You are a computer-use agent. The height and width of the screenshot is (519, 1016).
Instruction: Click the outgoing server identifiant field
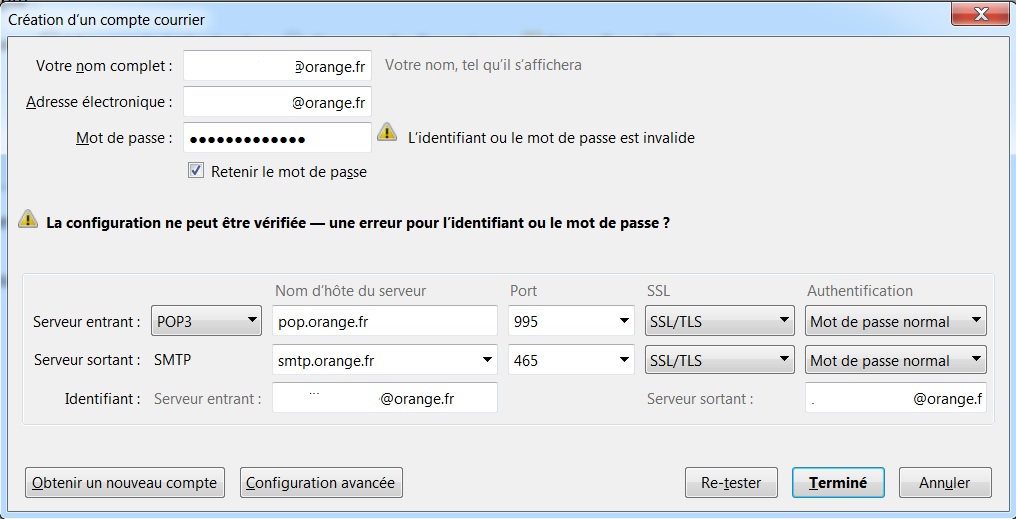coord(895,398)
